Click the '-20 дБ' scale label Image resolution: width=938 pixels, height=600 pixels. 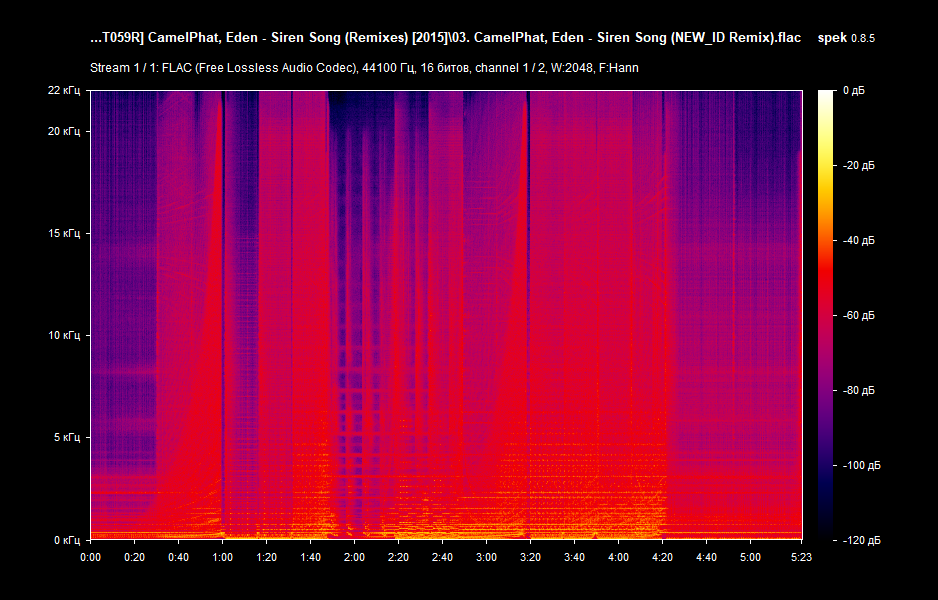[858, 166]
